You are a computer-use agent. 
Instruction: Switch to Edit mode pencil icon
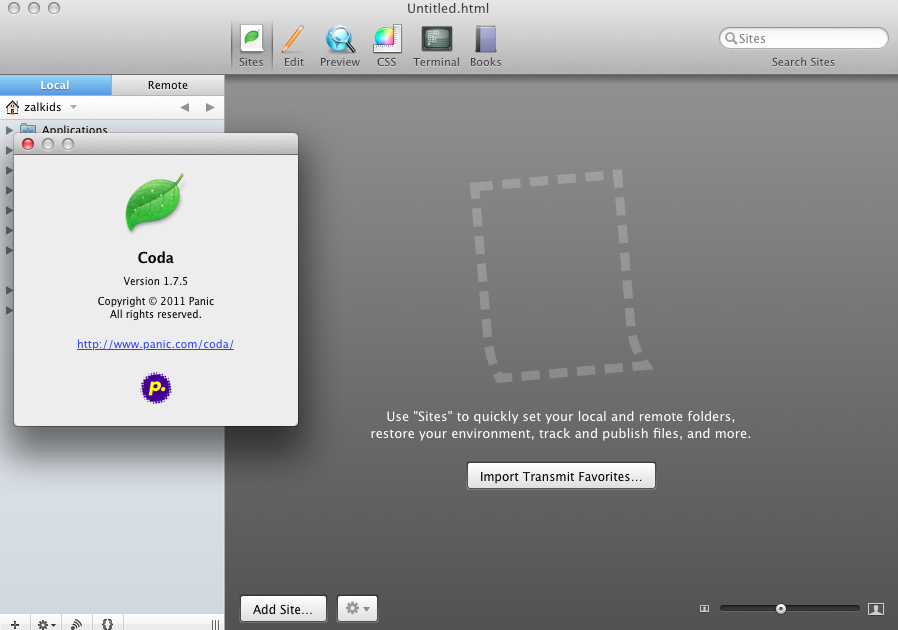pos(293,46)
